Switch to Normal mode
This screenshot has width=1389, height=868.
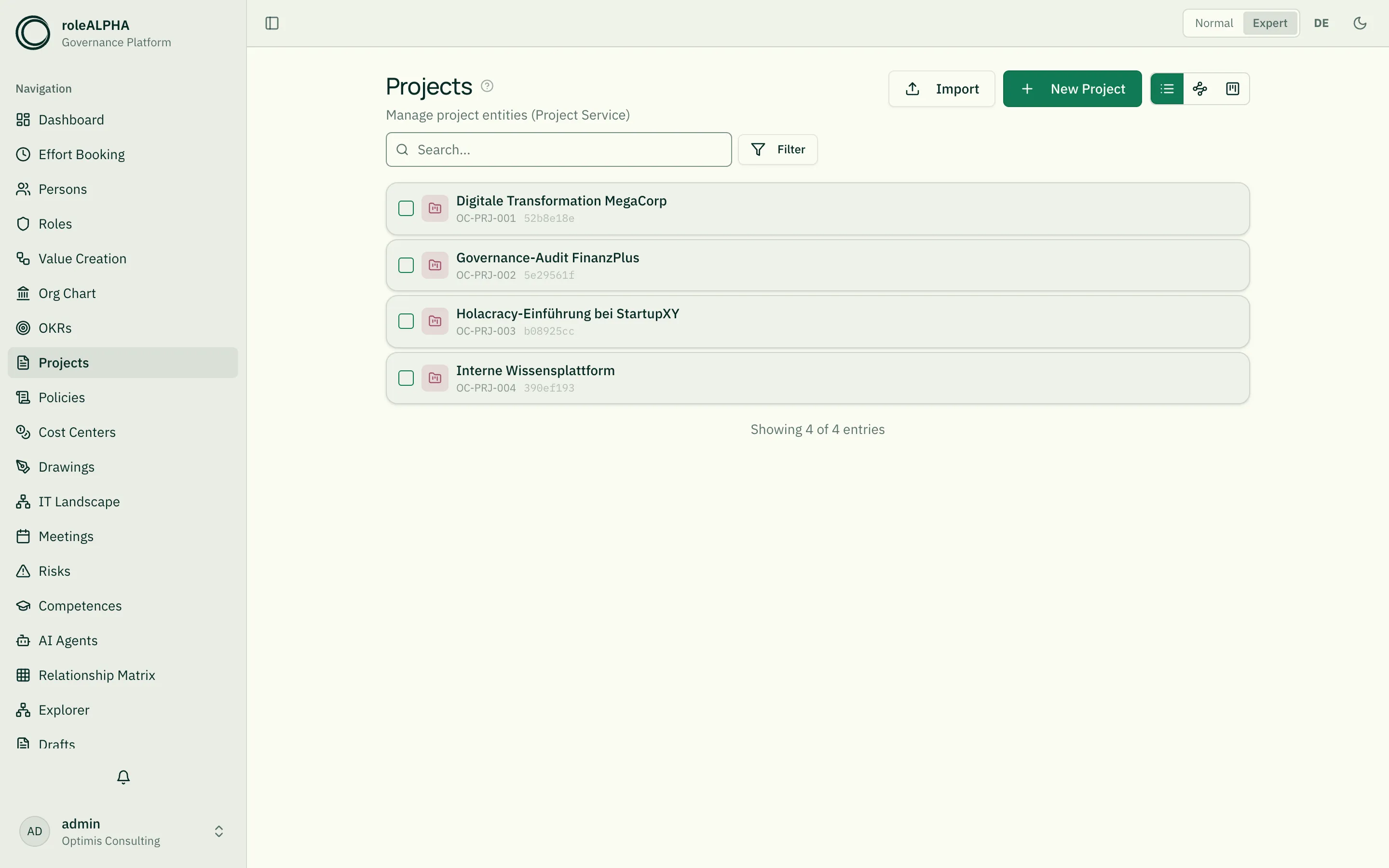point(1214,23)
